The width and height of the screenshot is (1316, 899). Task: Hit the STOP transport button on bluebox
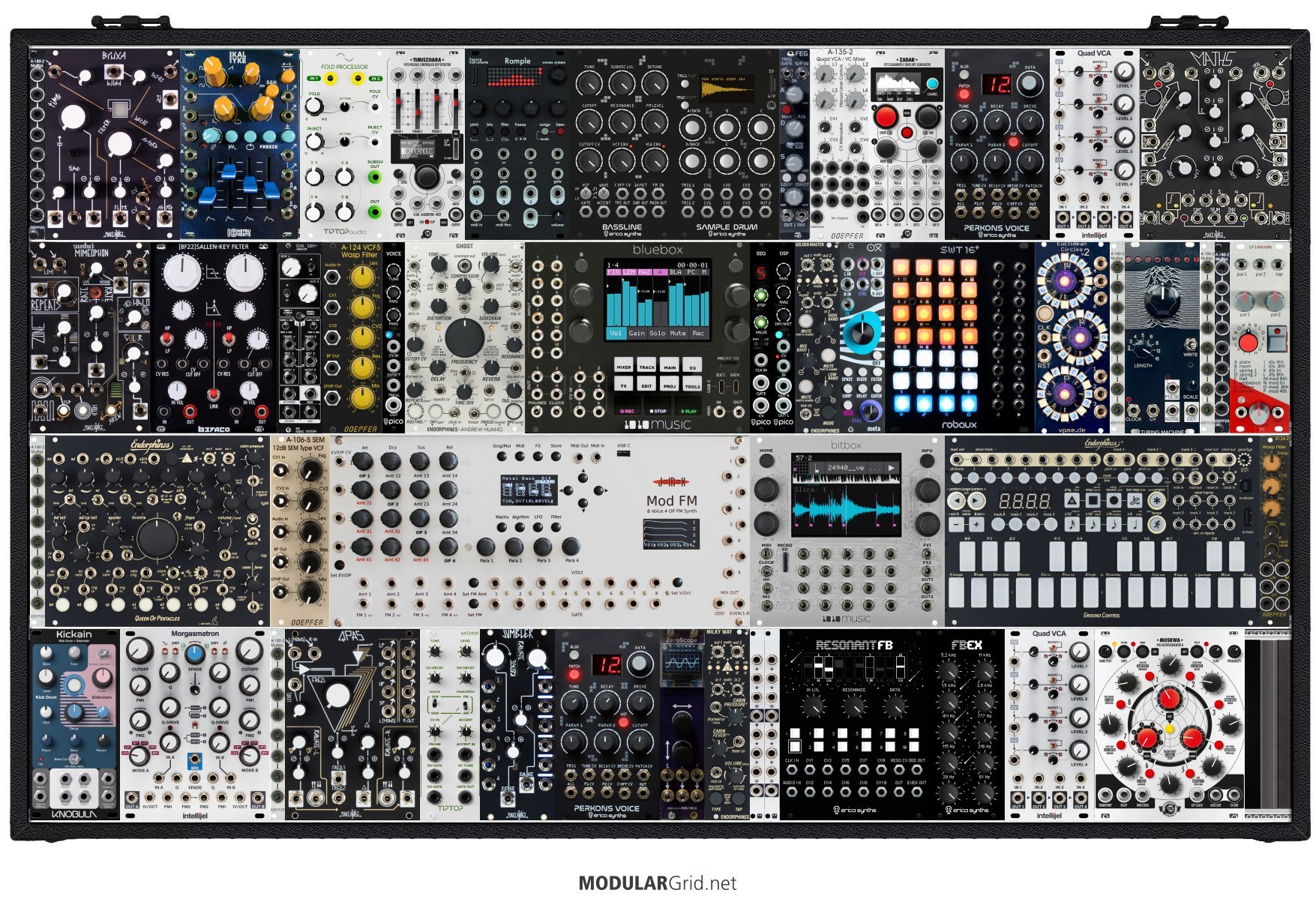click(x=658, y=406)
